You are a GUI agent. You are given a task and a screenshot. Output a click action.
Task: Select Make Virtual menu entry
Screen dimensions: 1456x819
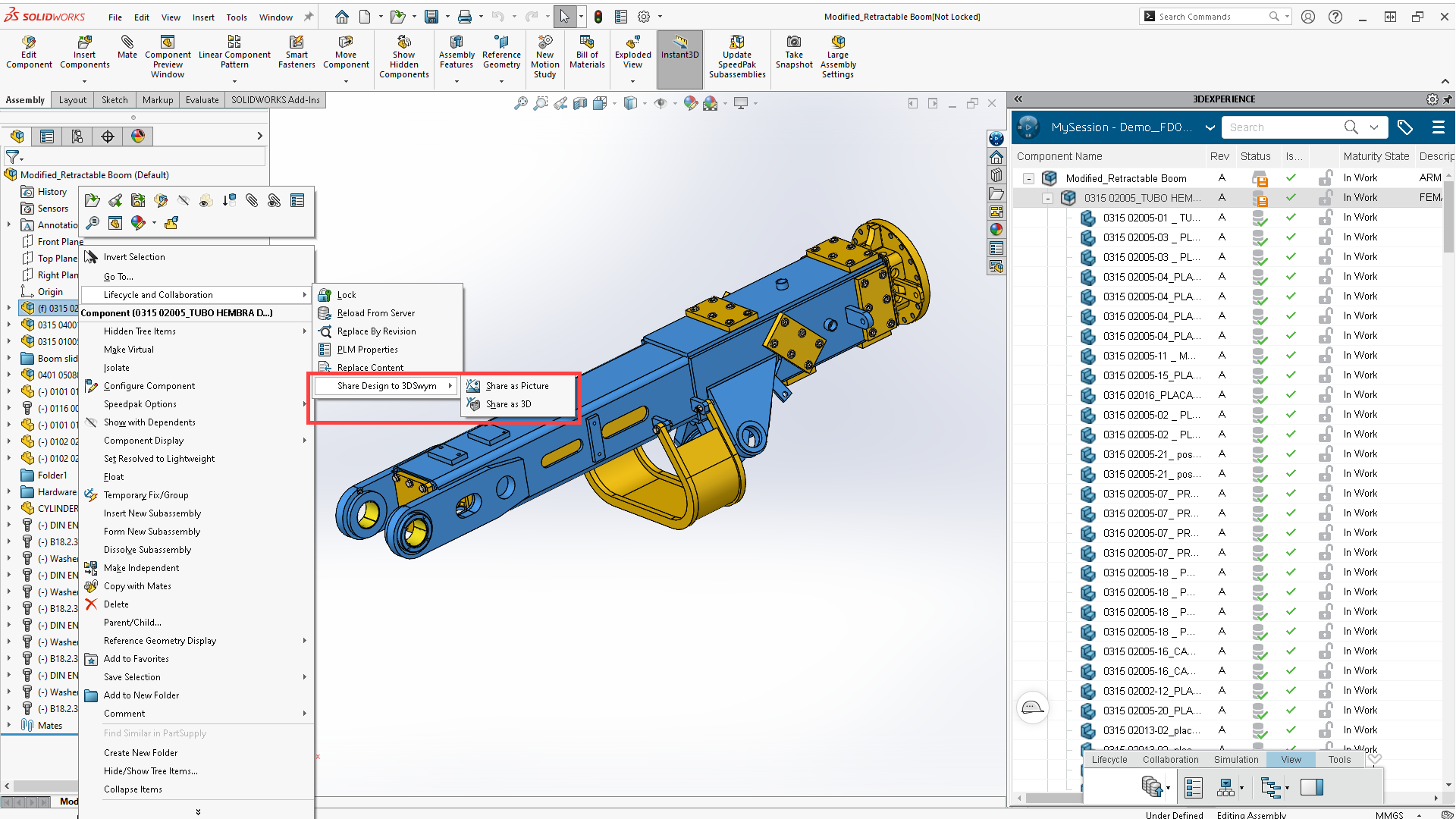coord(129,350)
